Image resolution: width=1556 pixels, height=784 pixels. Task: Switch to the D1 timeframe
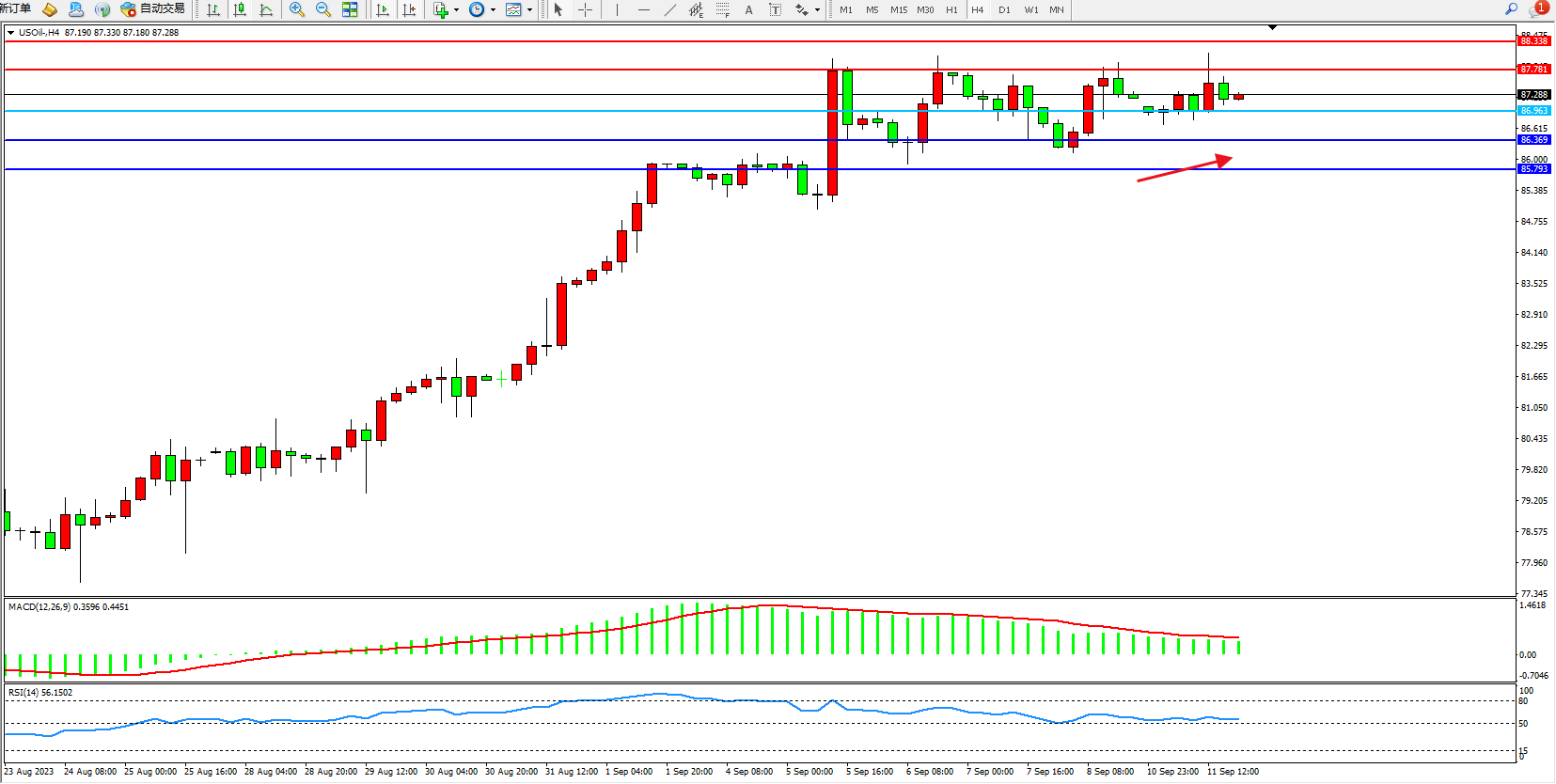(x=1004, y=9)
